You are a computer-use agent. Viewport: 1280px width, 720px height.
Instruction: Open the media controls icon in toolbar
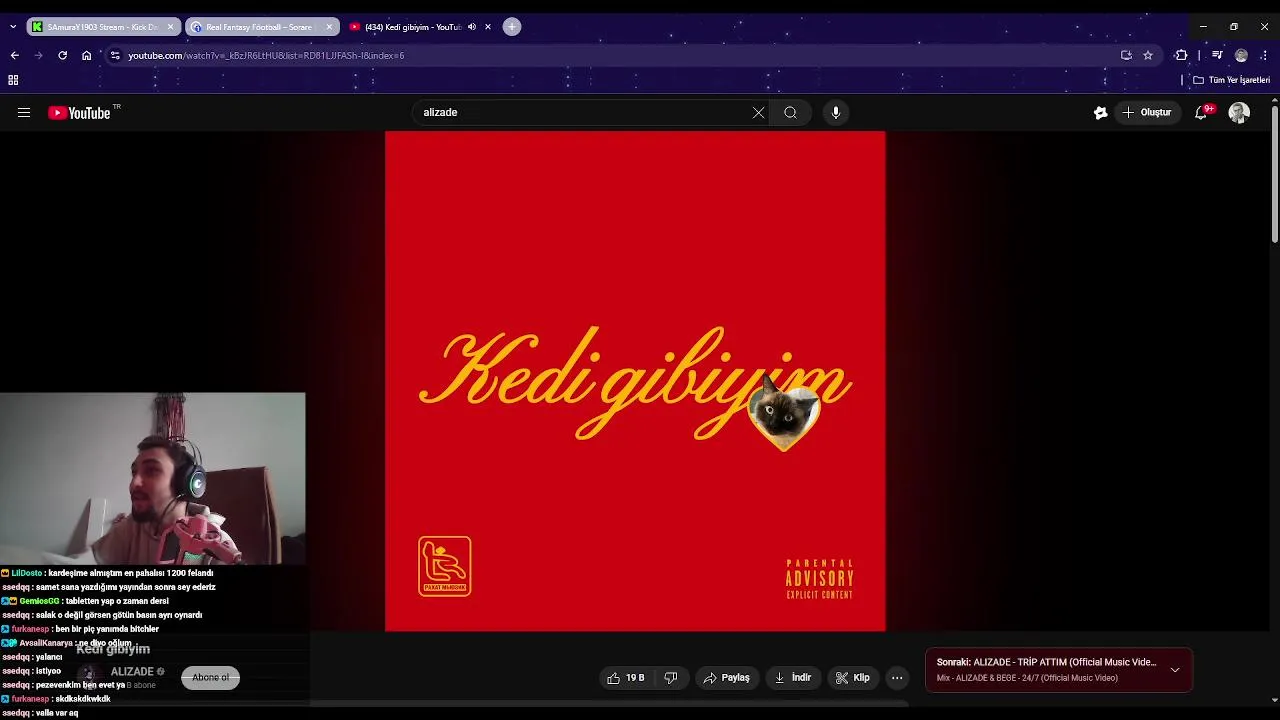pyautogui.click(x=1217, y=55)
